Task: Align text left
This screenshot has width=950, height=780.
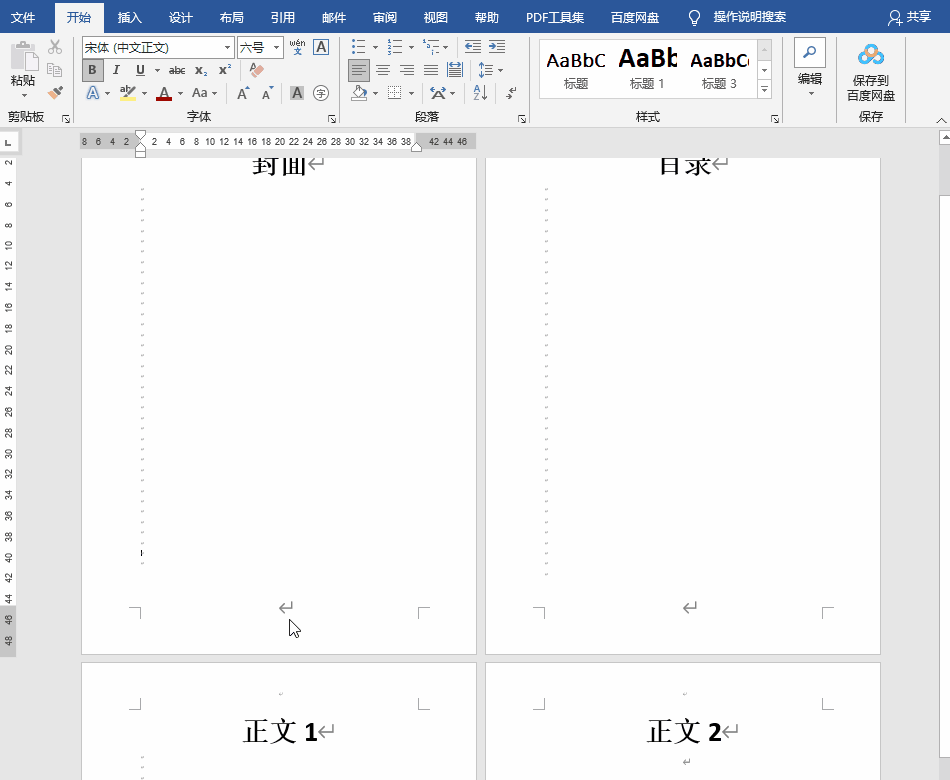Action: point(359,70)
